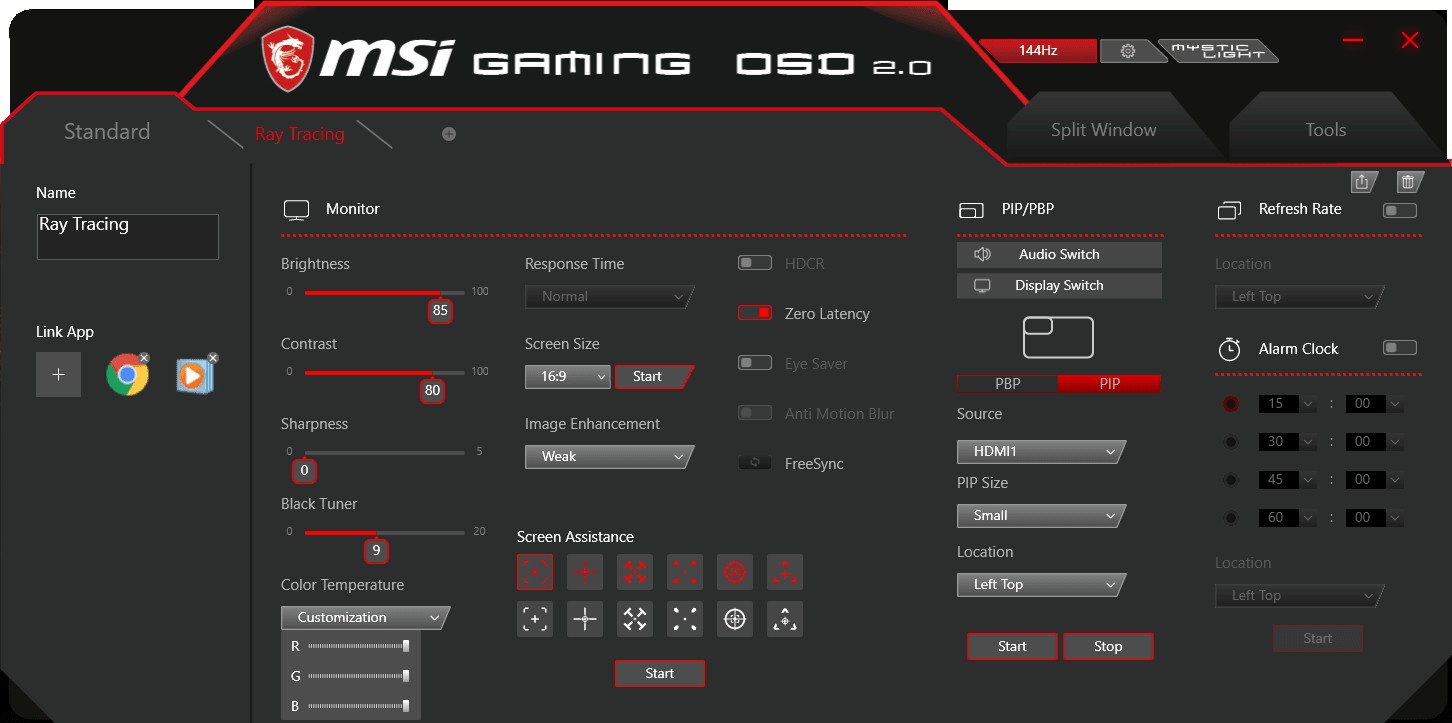The height and width of the screenshot is (723, 1452).
Task: Choose the red plus-shaped crosshair
Action: point(585,572)
